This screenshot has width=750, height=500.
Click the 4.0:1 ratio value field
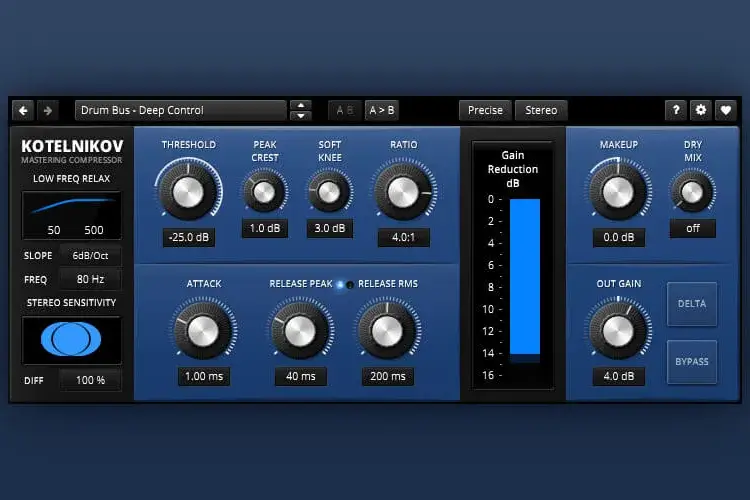404,238
